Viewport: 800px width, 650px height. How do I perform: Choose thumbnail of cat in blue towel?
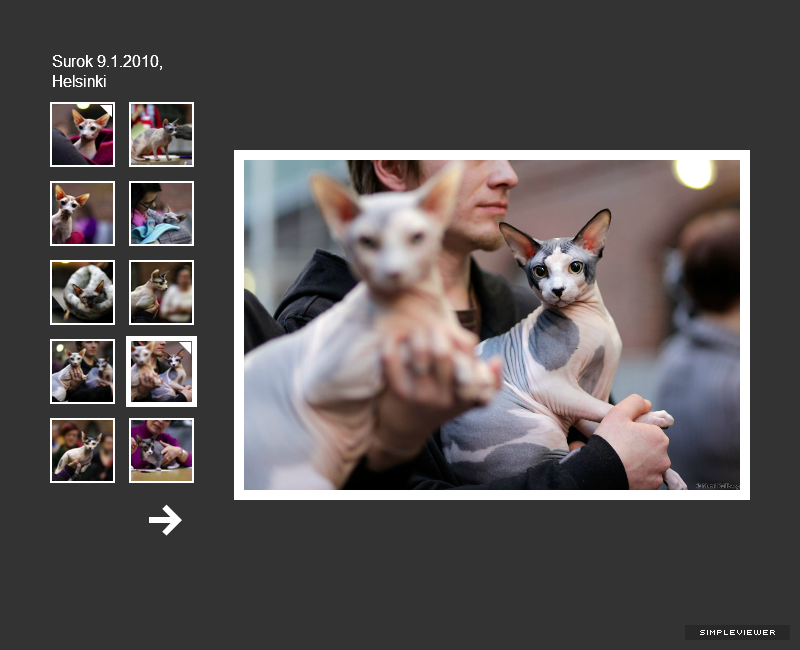161,213
